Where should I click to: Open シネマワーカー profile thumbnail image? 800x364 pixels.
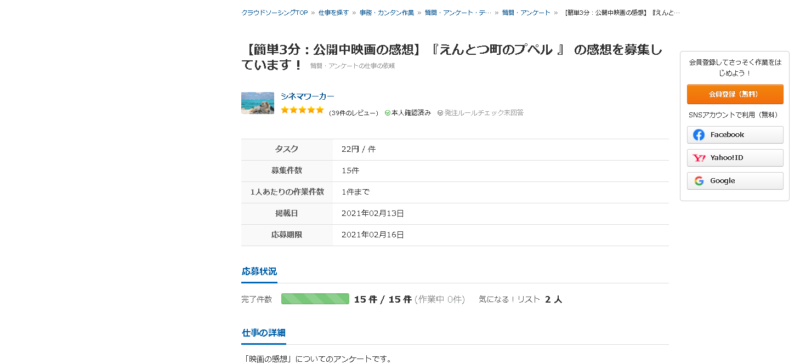[258, 103]
